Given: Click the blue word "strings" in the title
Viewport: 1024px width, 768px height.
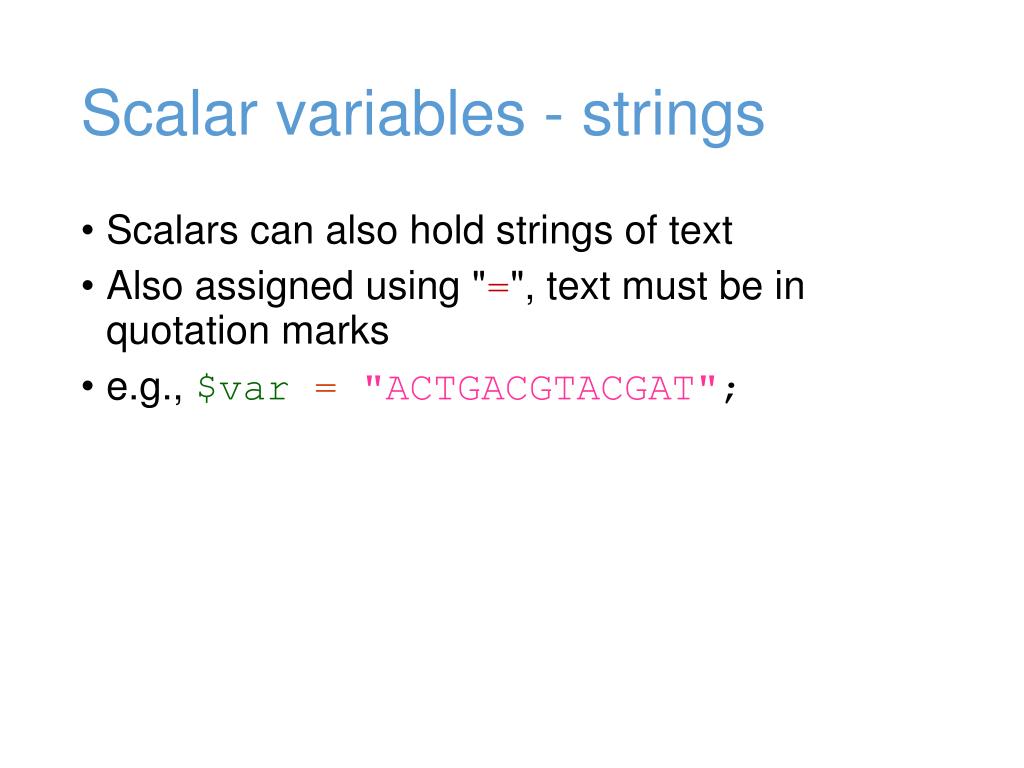Looking at the screenshot, I should pyautogui.click(x=673, y=118).
